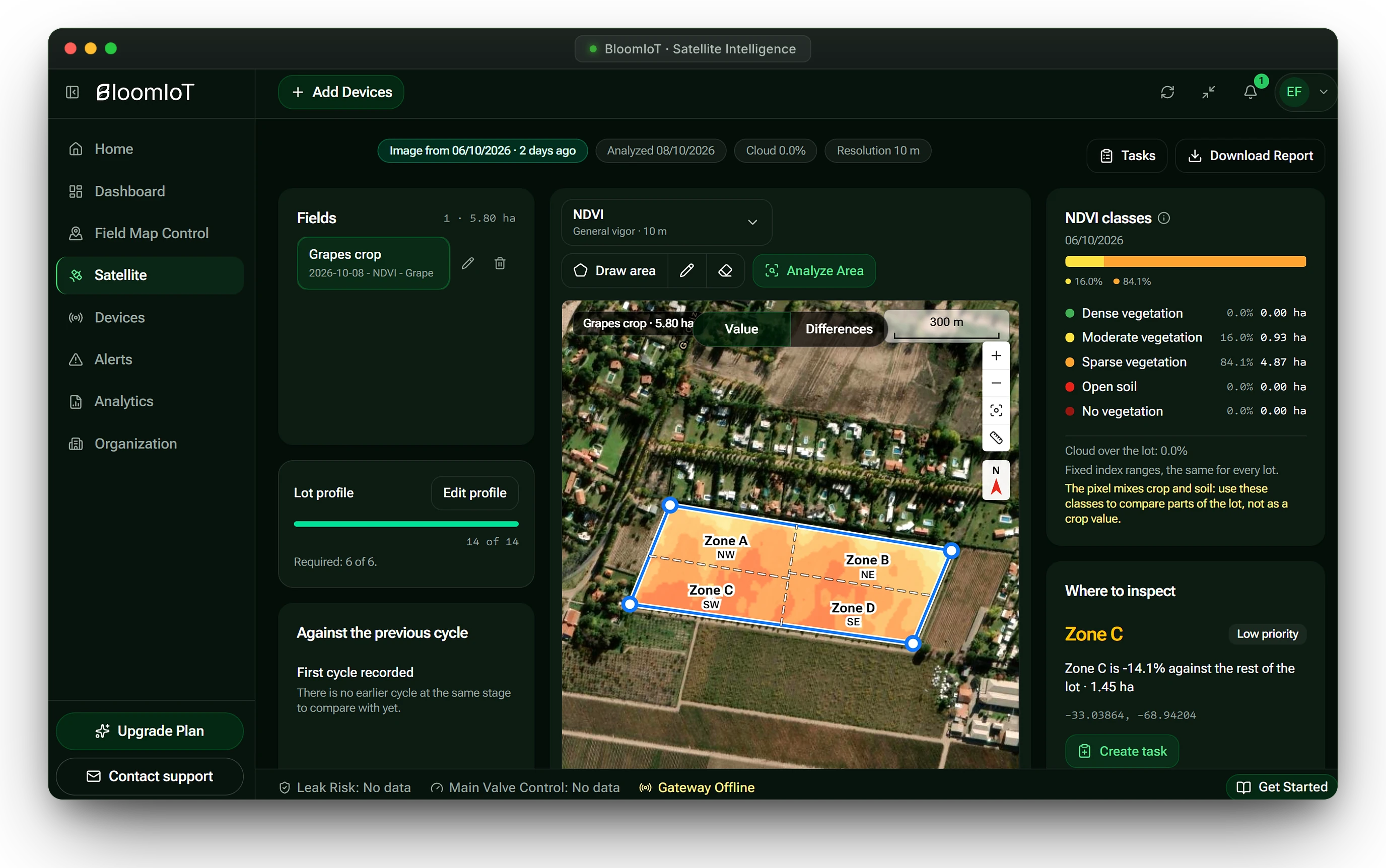Open Analytics section

tap(150, 401)
